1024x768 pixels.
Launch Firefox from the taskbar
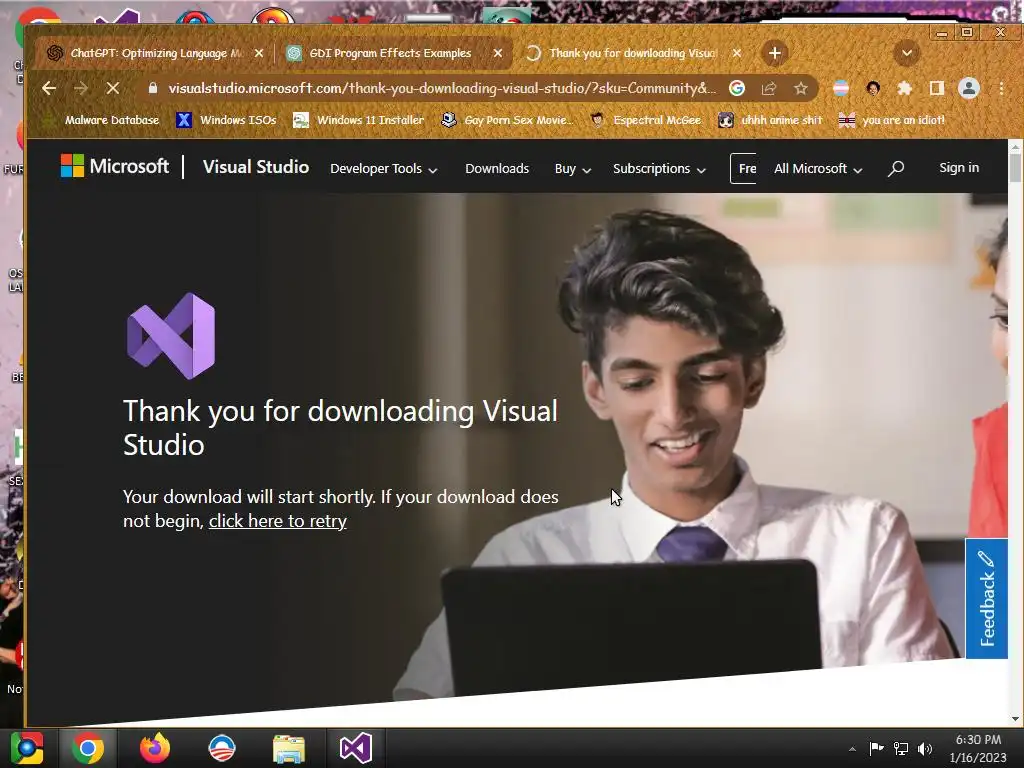tap(155, 748)
